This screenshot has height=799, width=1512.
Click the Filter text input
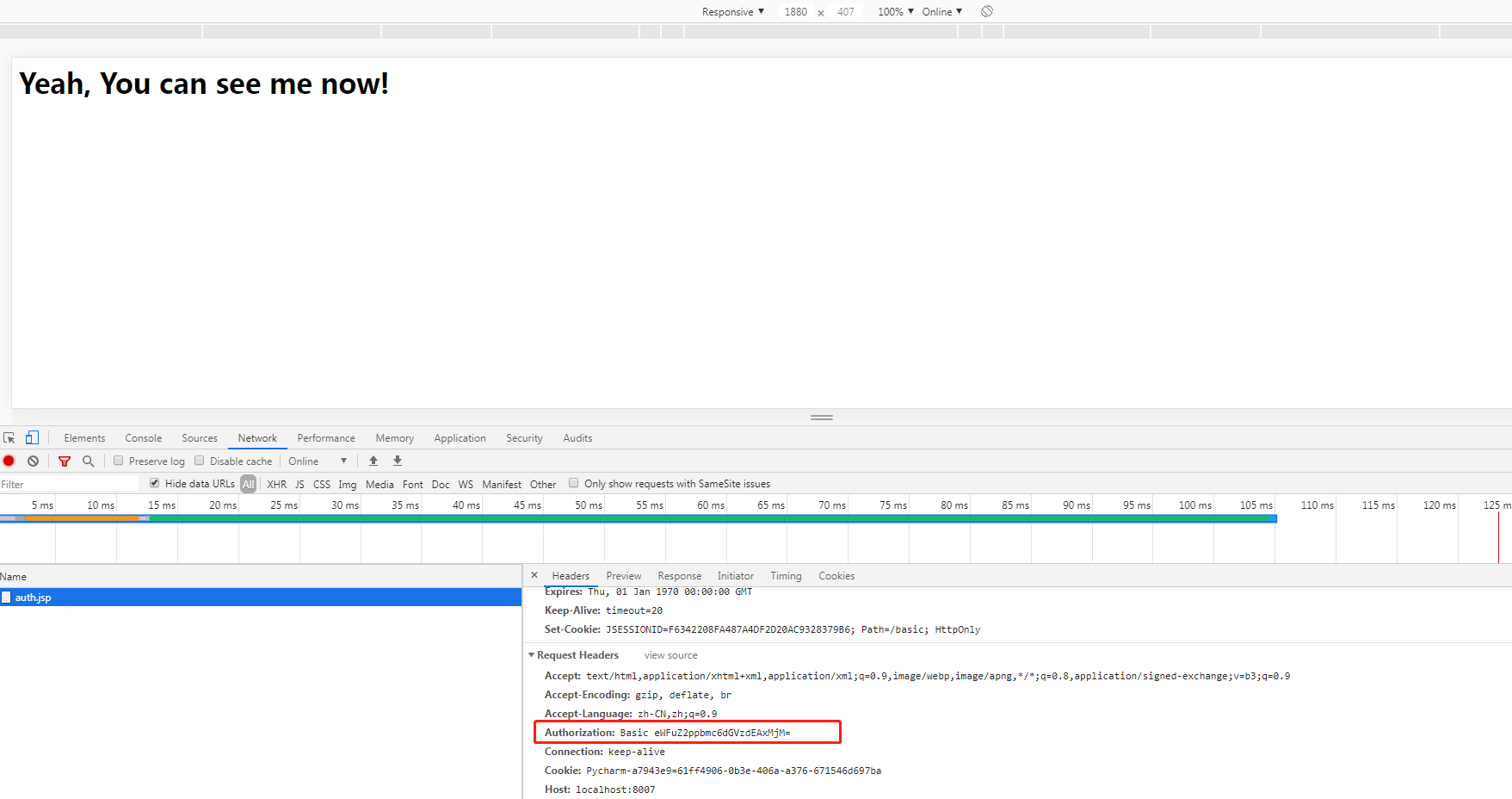[x=69, y=484]
